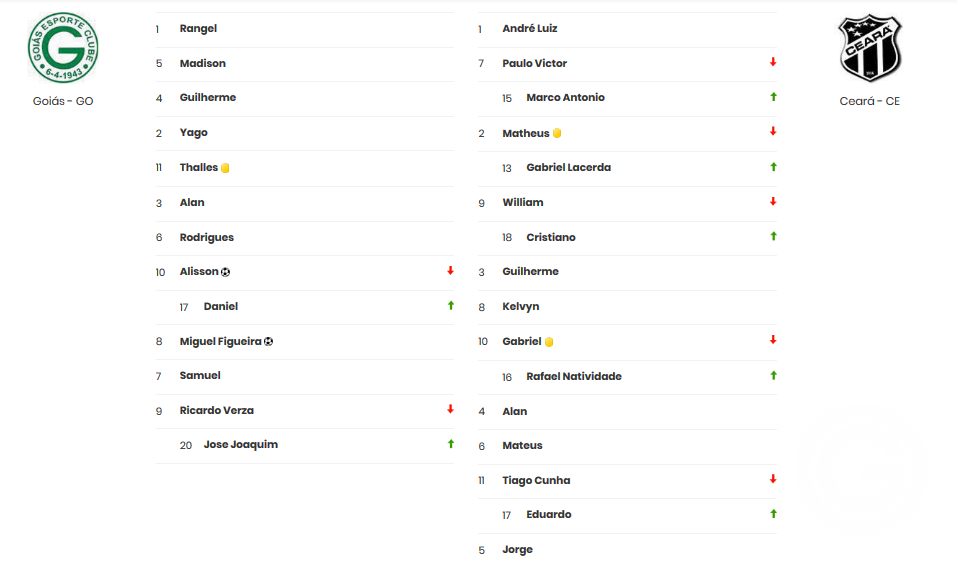Click the goal ball icon beside Alisson
This screenshot has width=957, height=565.
[225, 272]
